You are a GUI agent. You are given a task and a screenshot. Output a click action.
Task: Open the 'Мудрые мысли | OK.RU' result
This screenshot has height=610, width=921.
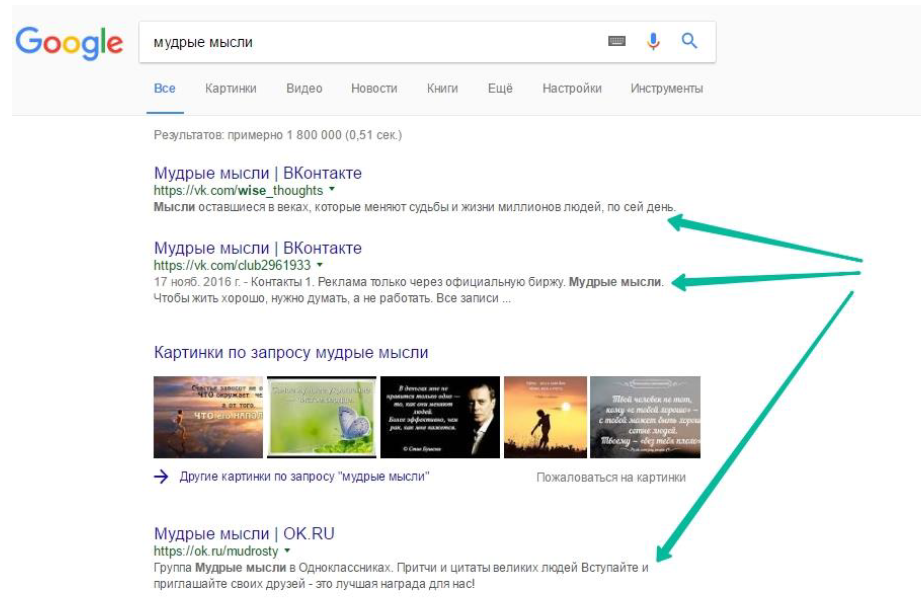[x=244, y=534]
